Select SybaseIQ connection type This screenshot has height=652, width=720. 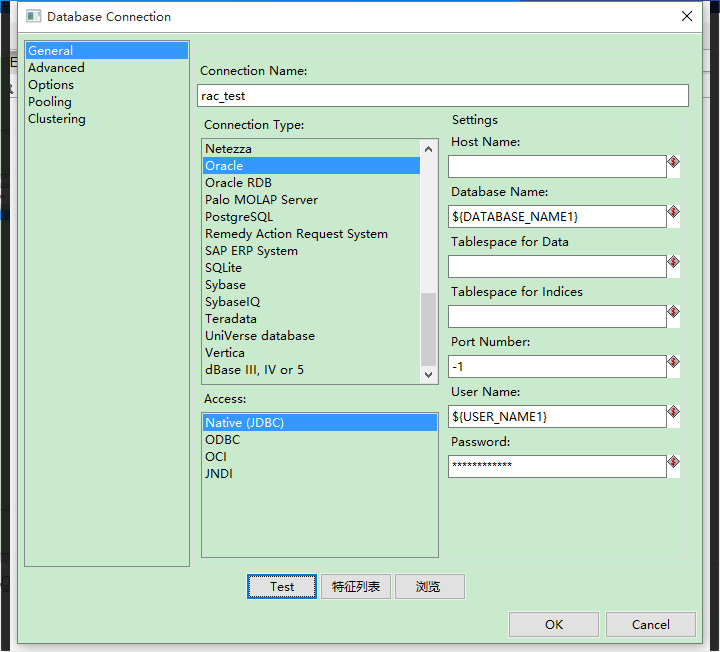click(311, 302)
